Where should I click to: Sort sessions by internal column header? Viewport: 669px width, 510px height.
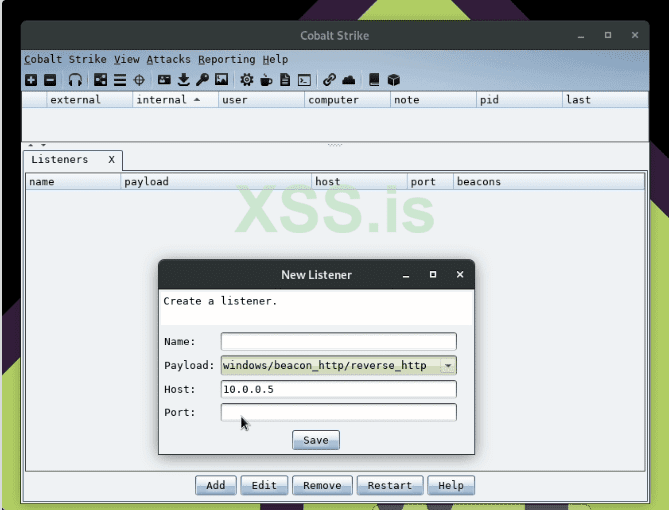click(175, 100)
